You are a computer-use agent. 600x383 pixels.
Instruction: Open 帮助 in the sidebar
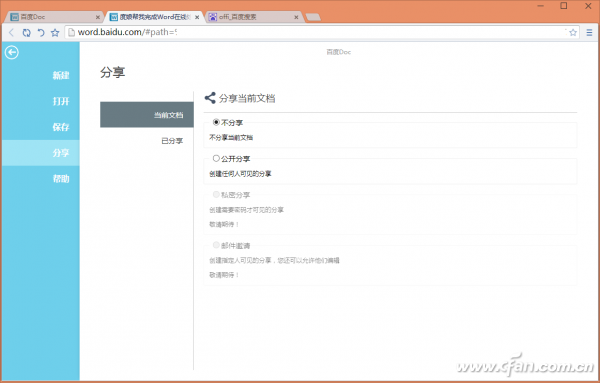point(41,179)
